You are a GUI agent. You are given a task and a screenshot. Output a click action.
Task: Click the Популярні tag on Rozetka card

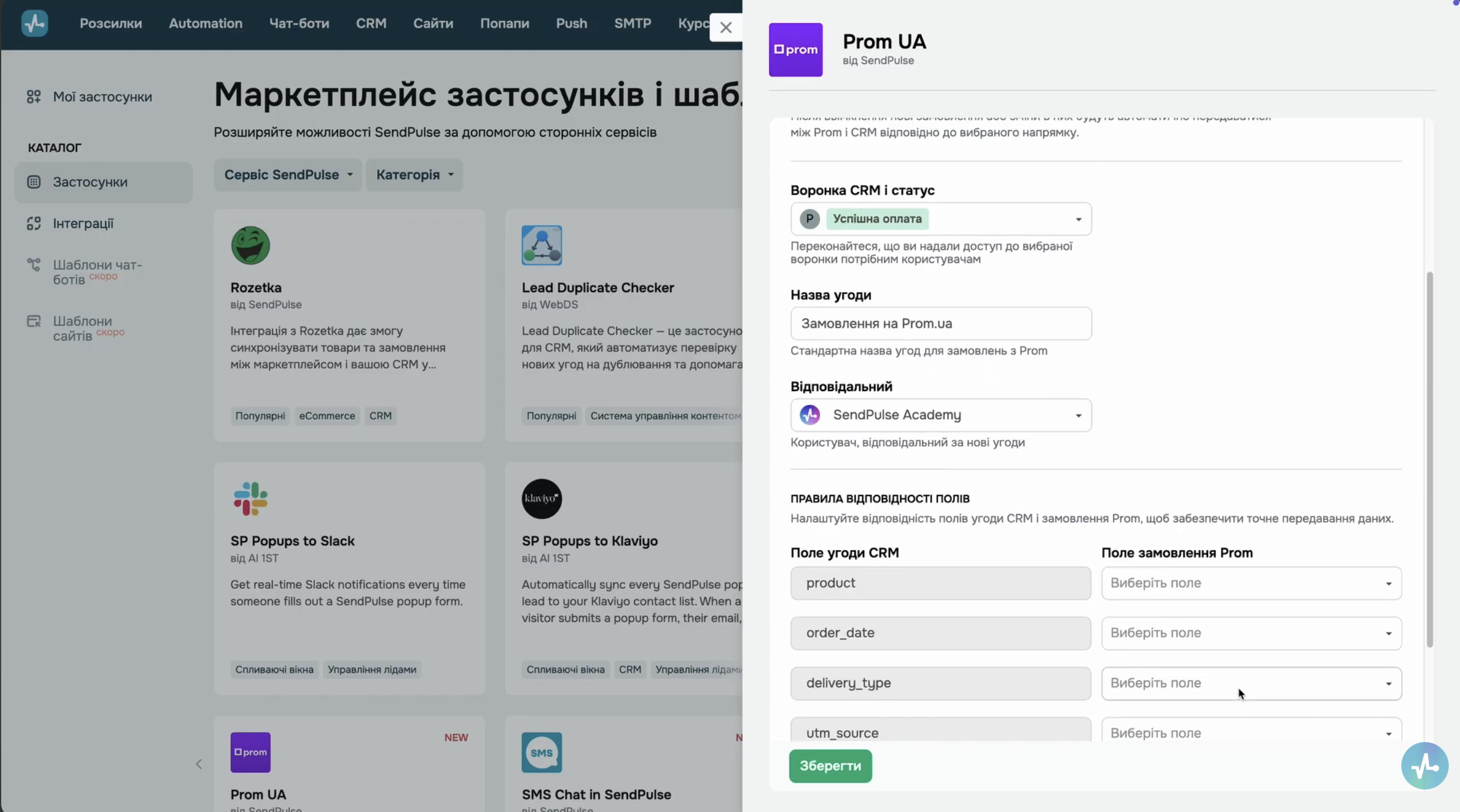(260, 416)
